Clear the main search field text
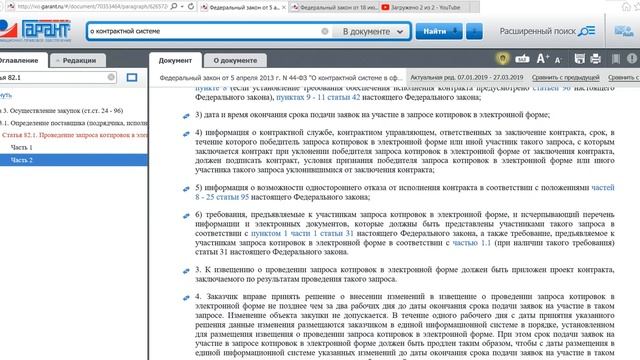The width and height of the screenshot is (640, 360). click(324, 31)
